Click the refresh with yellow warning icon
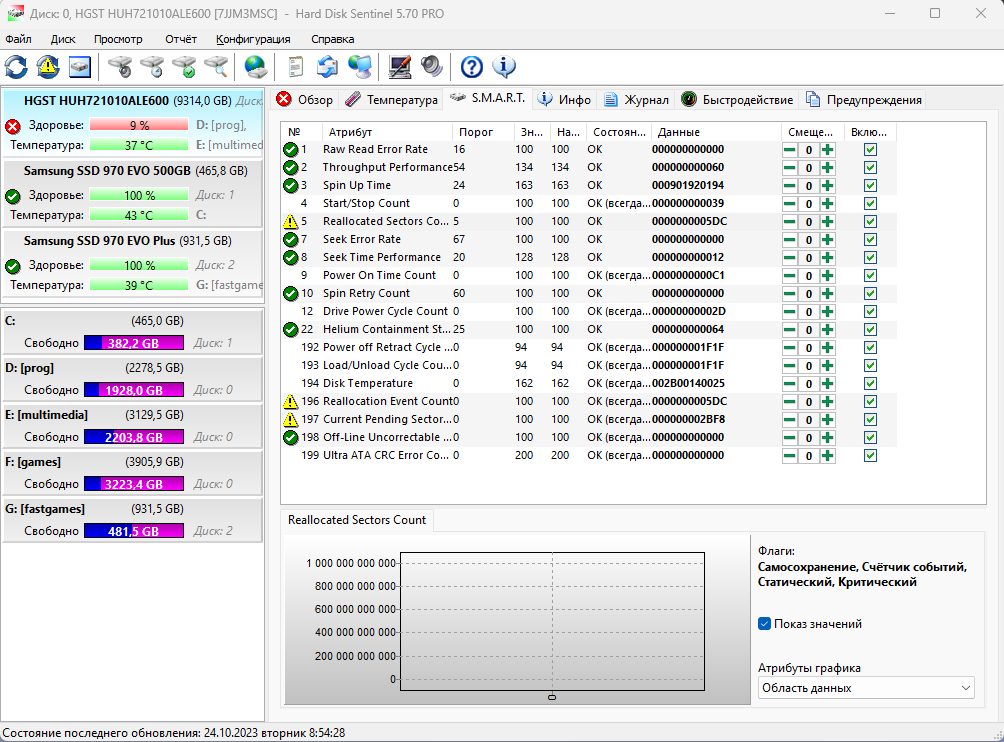This screenshot has height=742, width=1004. 47,67
